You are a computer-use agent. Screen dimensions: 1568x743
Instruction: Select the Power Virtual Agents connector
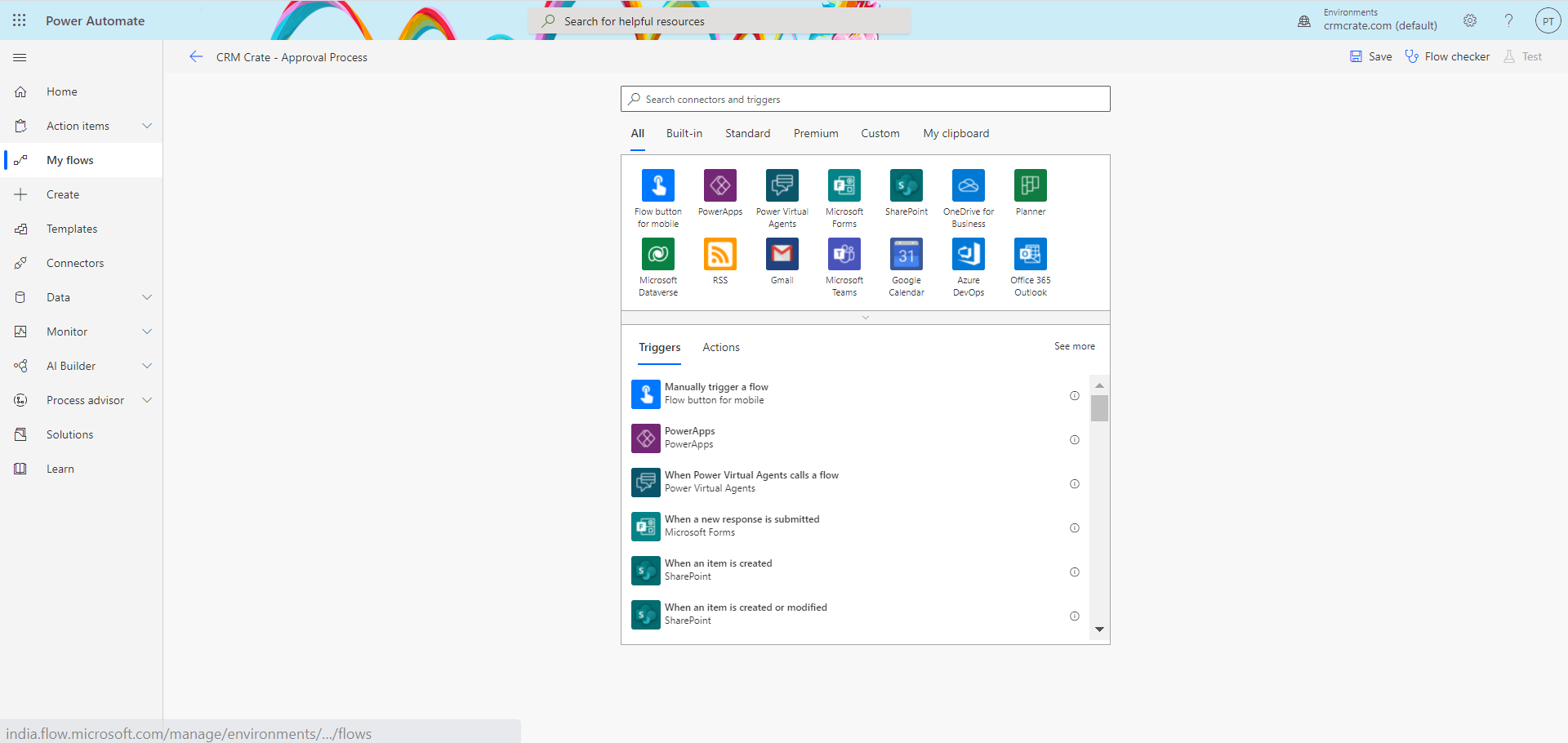coord(782,185)
